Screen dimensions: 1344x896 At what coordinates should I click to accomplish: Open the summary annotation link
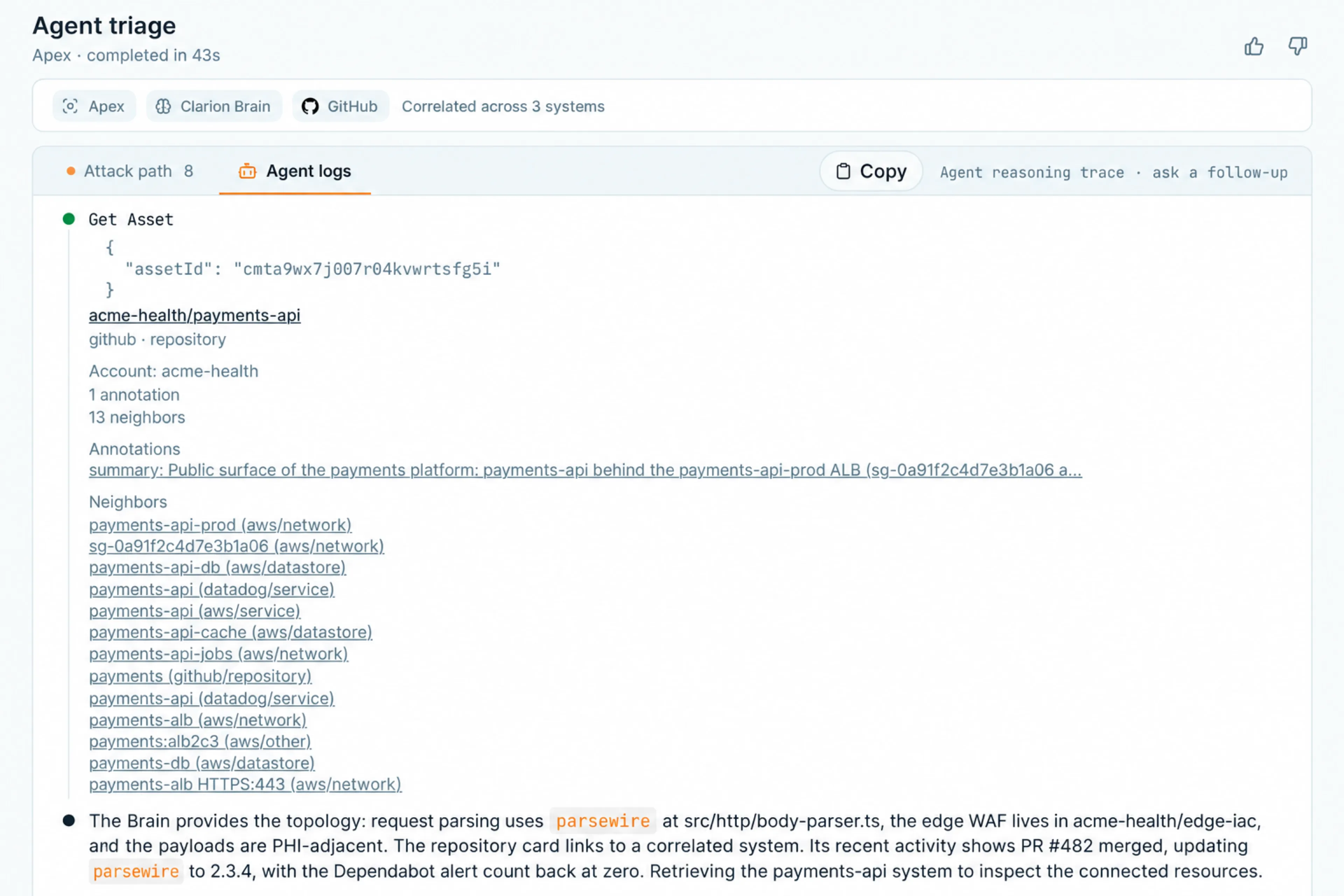(x=585, y=470)
